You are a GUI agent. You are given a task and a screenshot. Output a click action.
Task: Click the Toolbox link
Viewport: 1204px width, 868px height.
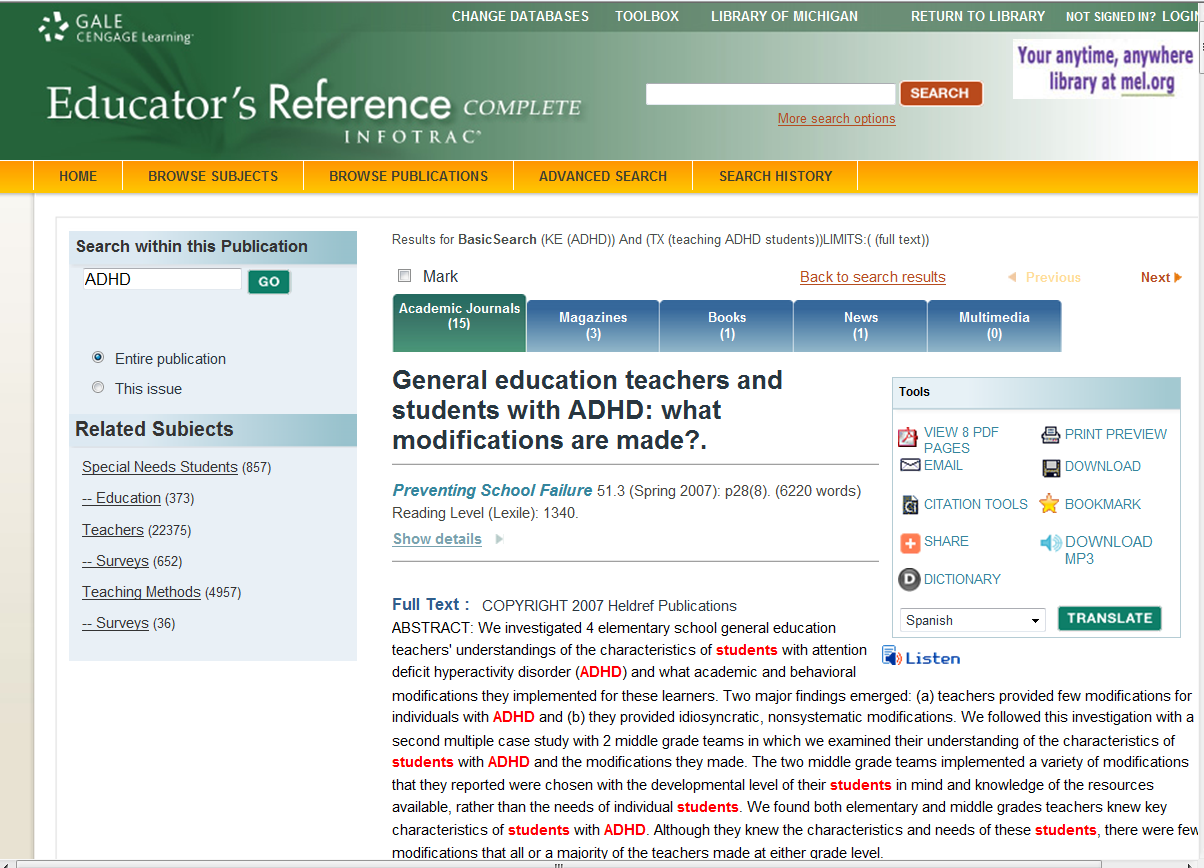click(x=647, y=16)
